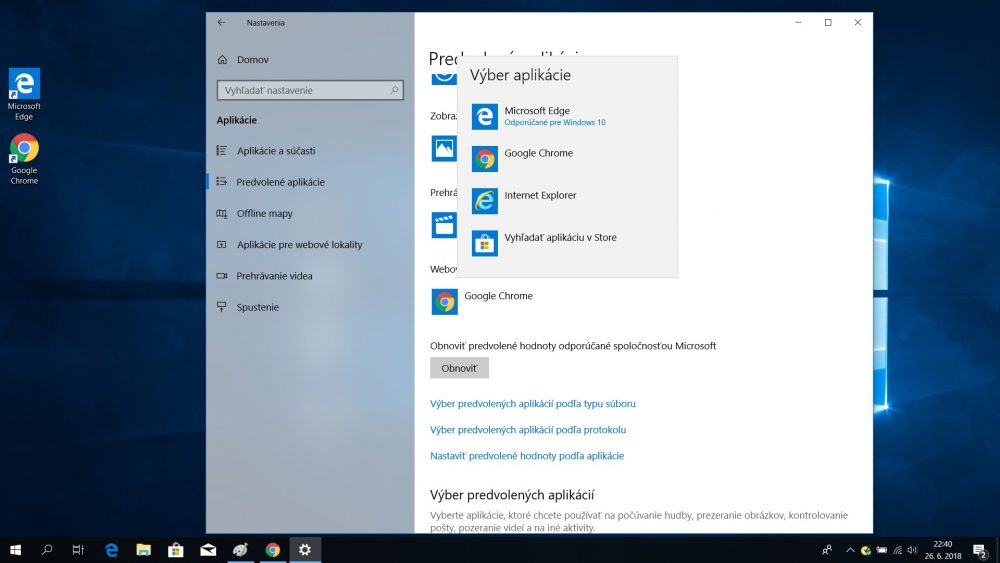Open Task View on the taskbar

[x=78, y=550]
